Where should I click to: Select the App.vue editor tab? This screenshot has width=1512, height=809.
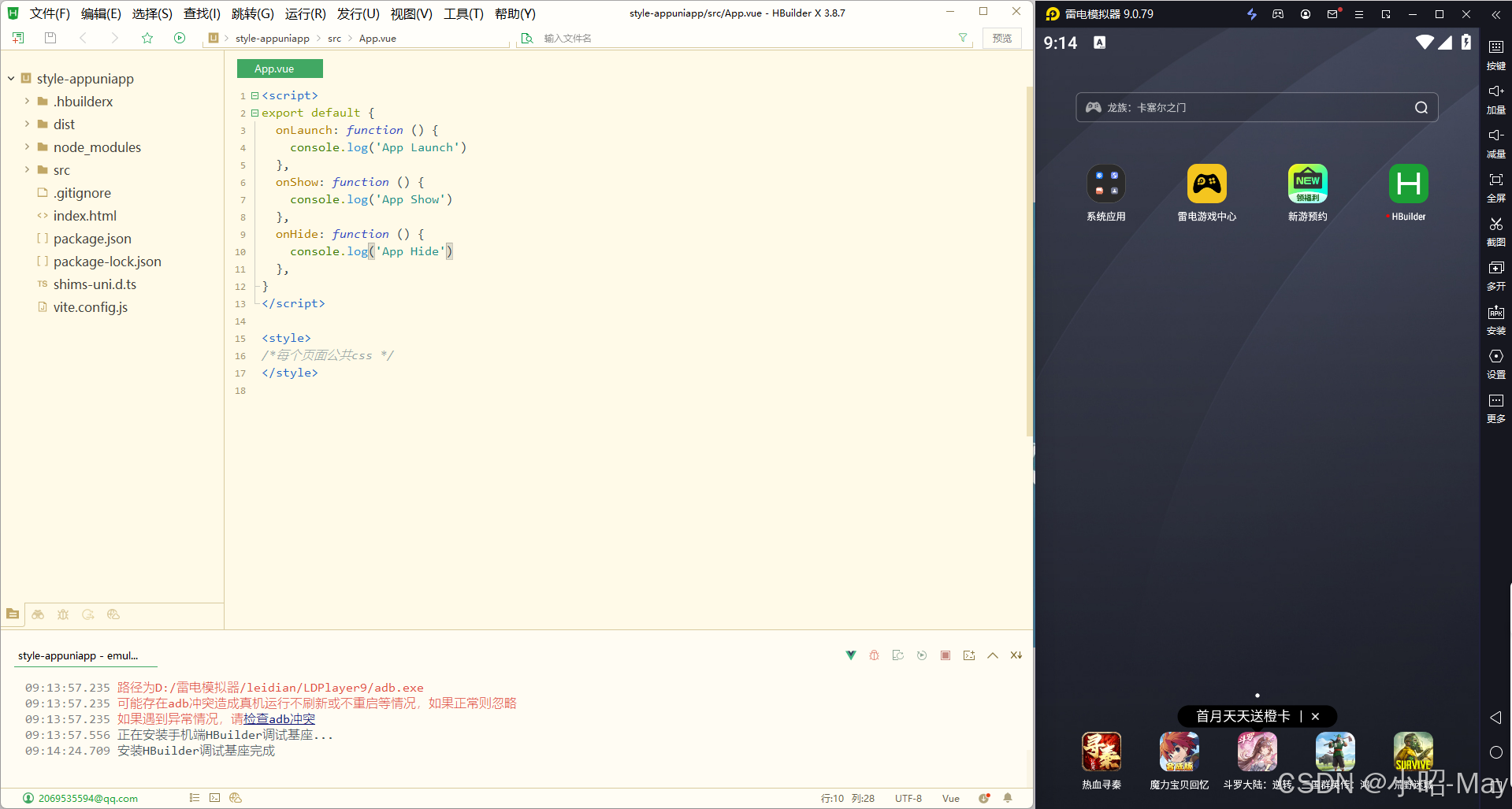280,69
